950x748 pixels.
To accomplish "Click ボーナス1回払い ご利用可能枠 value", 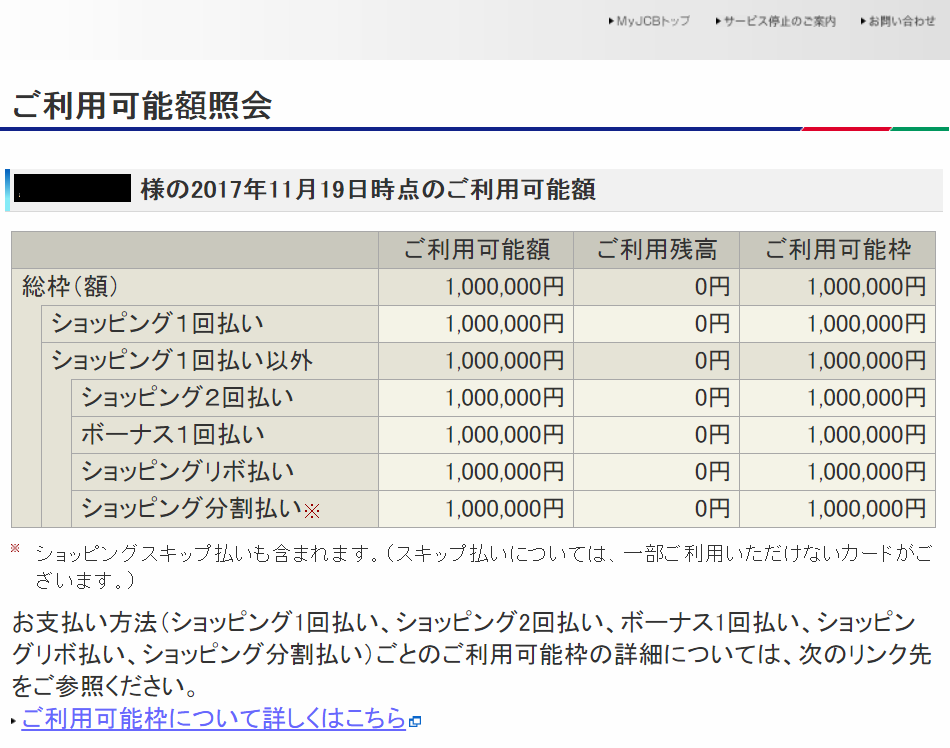I will [x=866, y=434].
